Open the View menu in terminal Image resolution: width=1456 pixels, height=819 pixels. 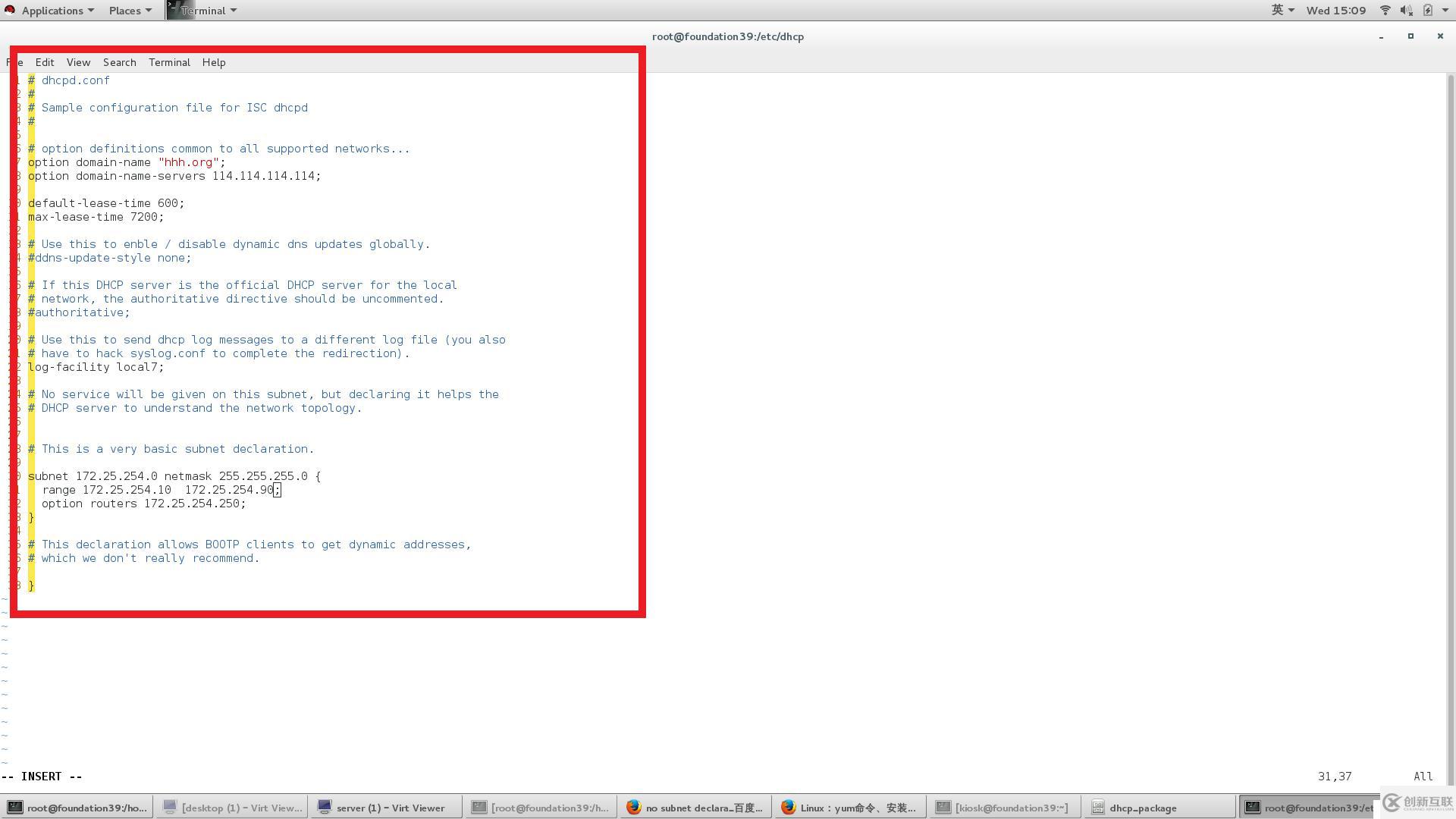78,62
